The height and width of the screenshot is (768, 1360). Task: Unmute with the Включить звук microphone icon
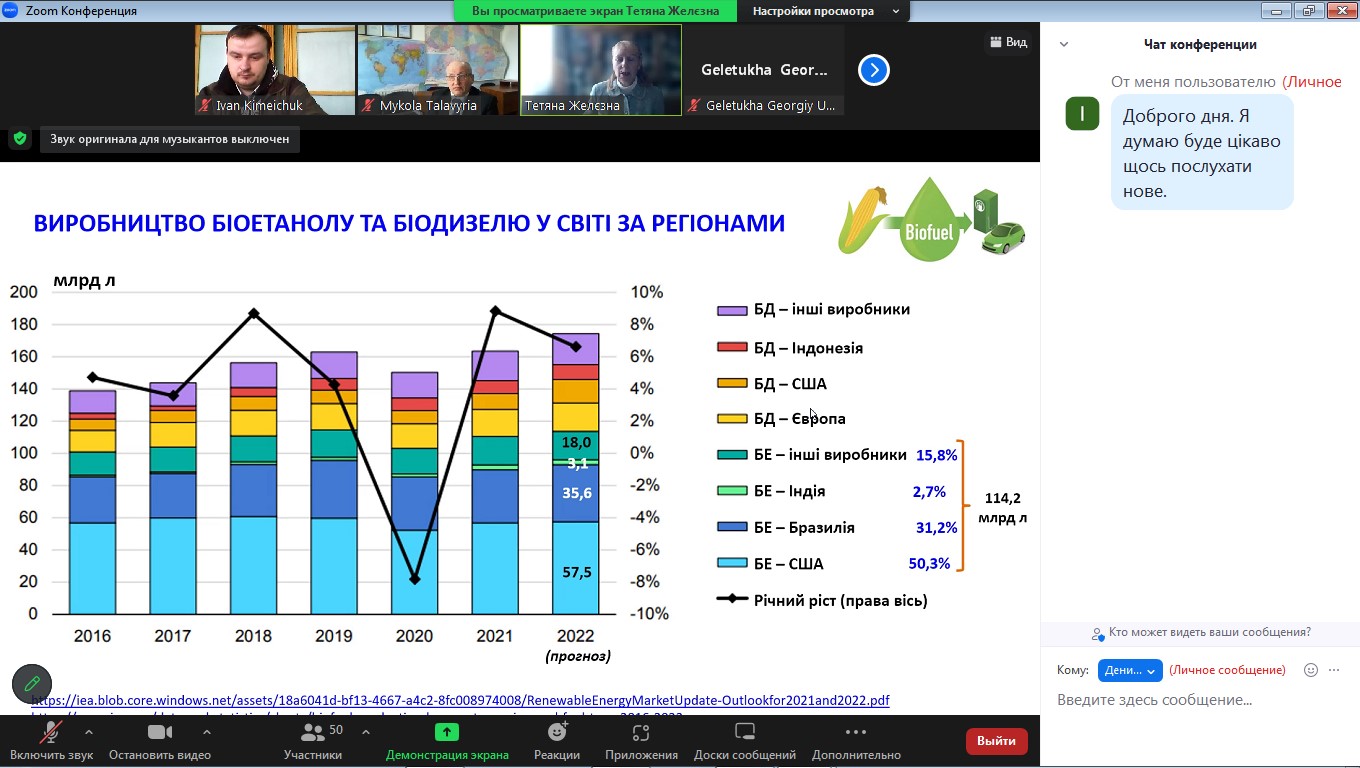click(x=50, y=733)
